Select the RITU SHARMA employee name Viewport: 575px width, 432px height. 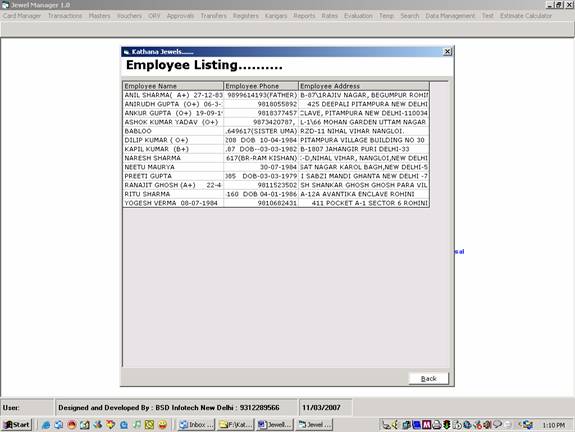[x=173, y=194]
